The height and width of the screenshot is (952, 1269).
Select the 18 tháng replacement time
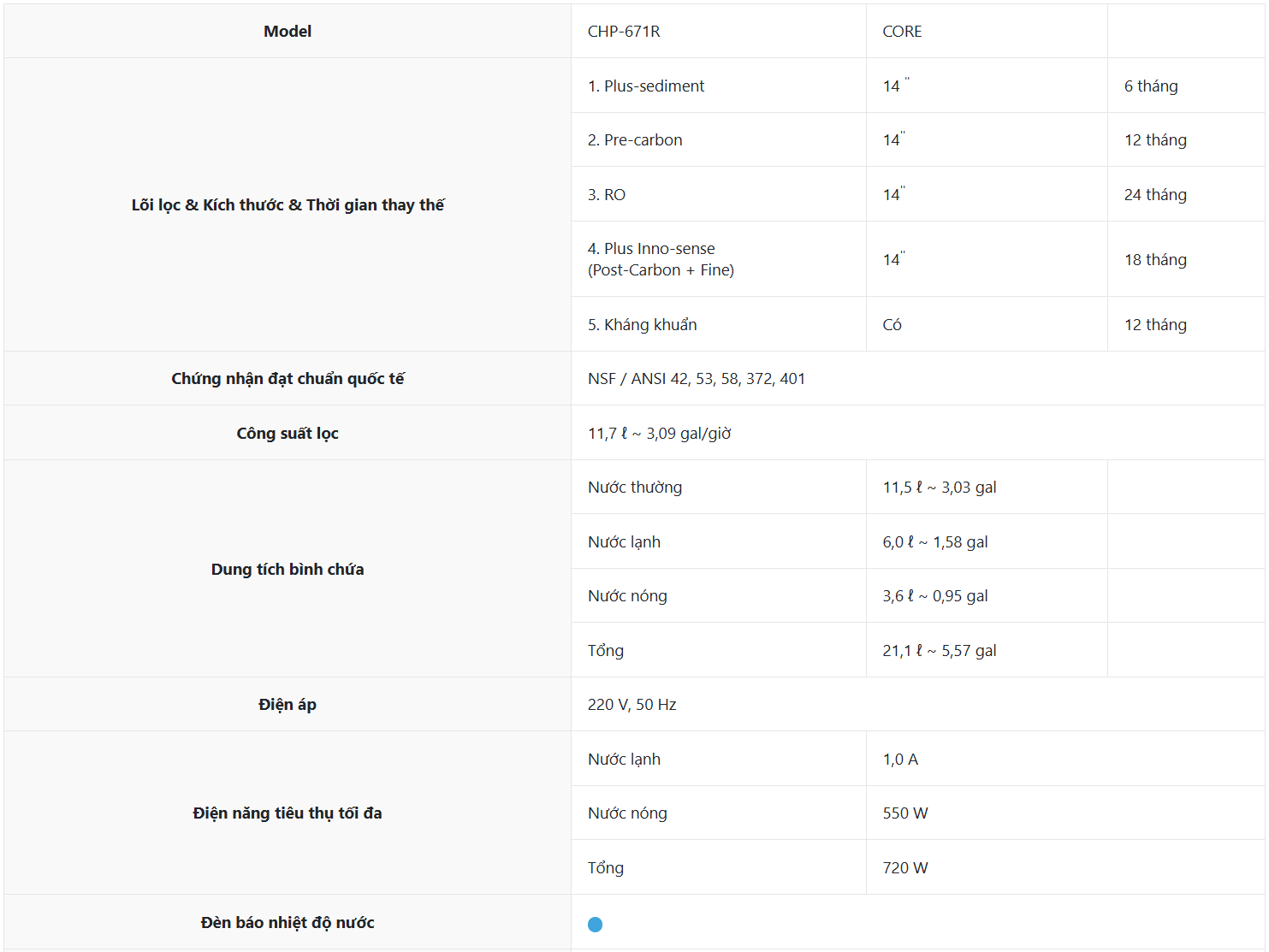coord(1155,260)
